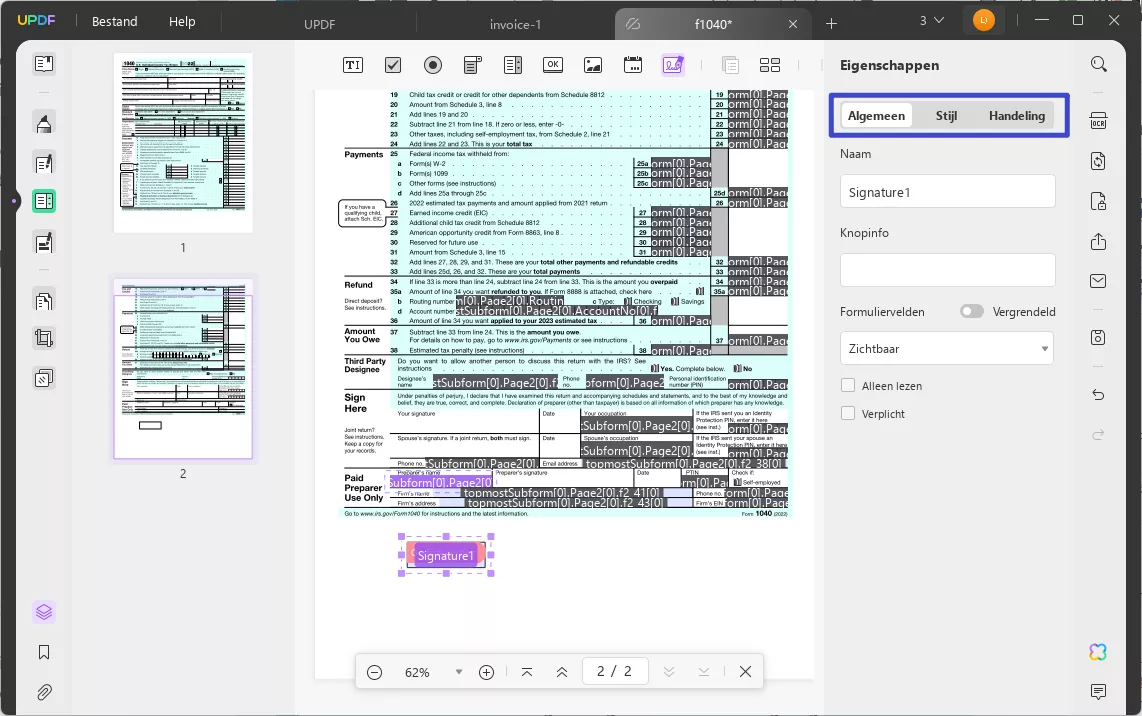Click the Naam field containing Signature1
The height and width of the screenshot is (716, 1142).
(947, 192)
